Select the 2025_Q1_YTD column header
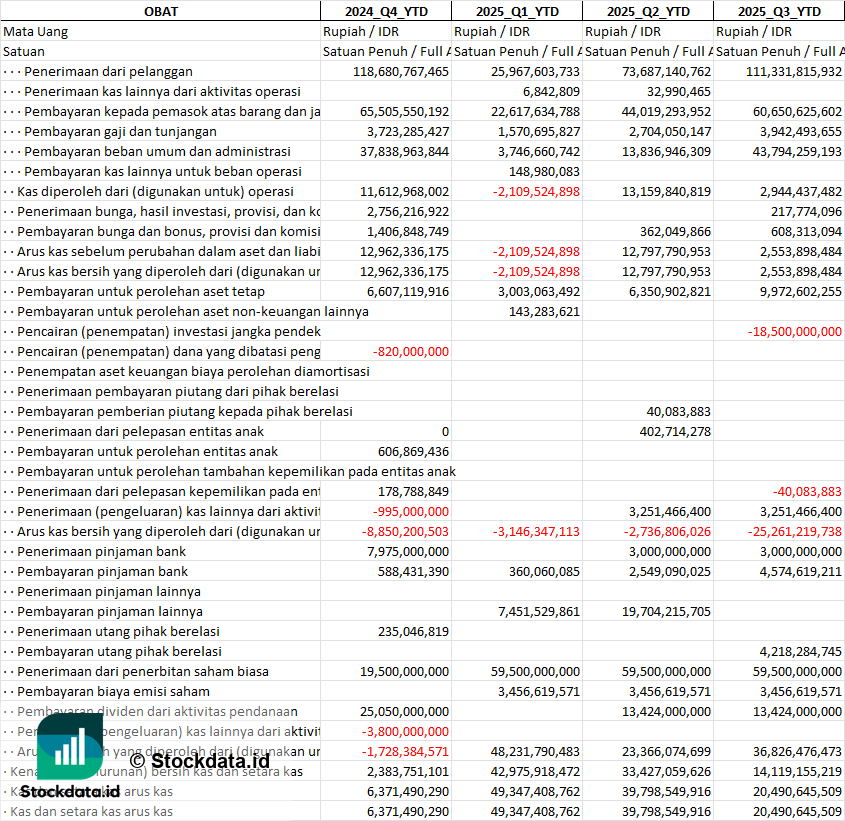The height and width of the screenshot is (821, 845). coord(517,11)
